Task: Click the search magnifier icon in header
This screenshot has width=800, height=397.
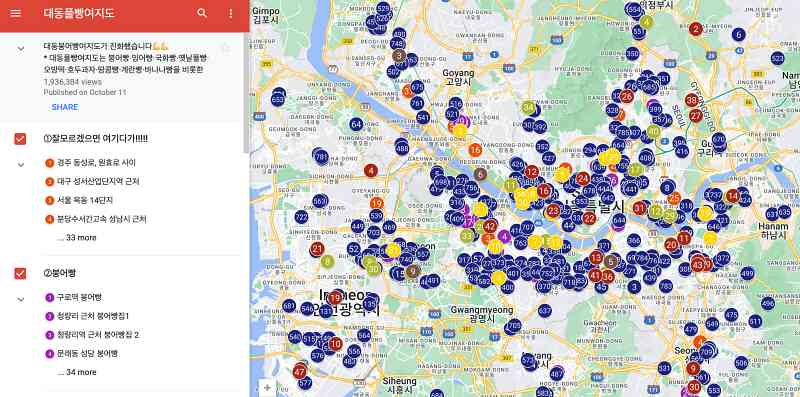Action: coord(203,14)
